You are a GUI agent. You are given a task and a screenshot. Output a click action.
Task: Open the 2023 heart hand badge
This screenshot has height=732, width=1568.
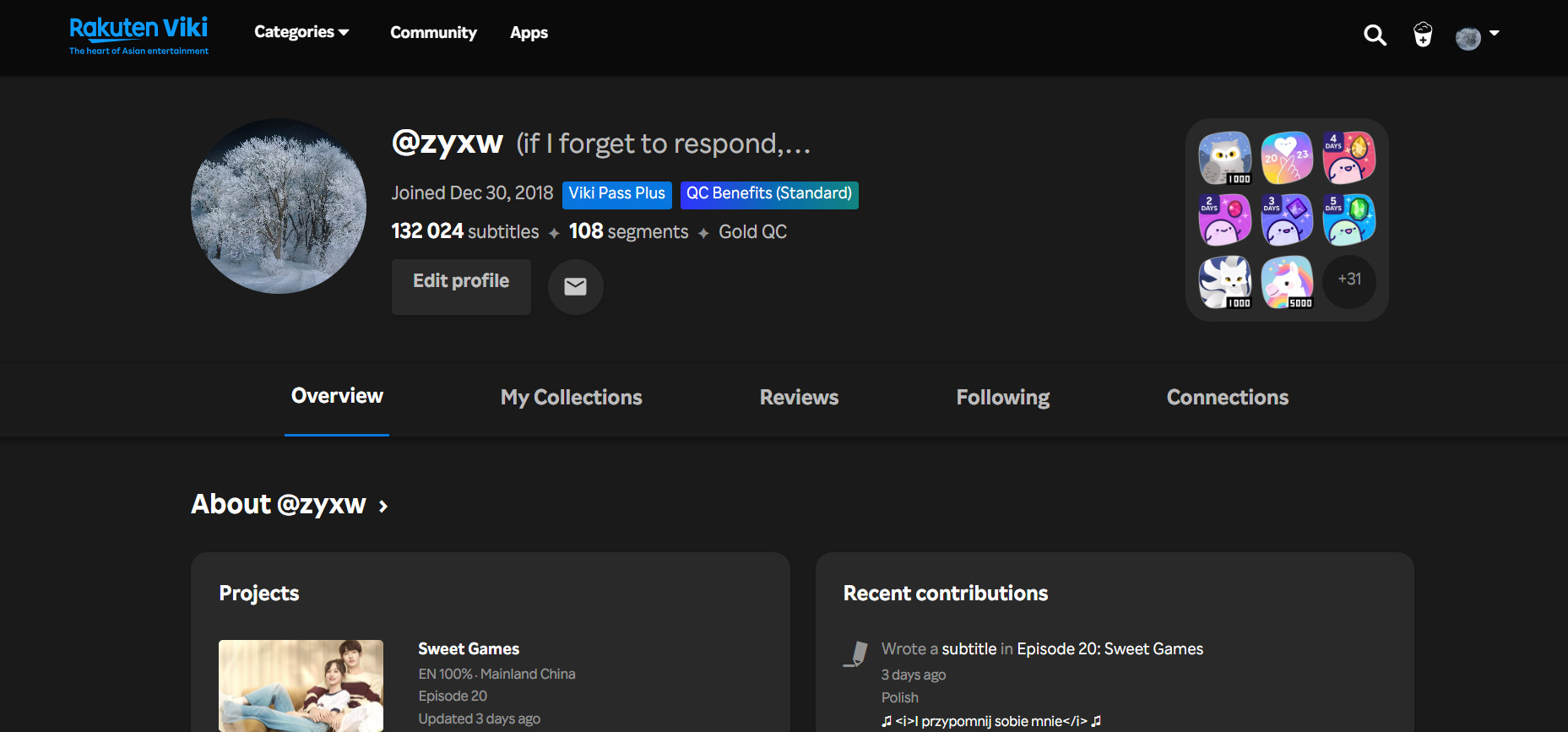pyautogui.click(x=1287, y=158)
